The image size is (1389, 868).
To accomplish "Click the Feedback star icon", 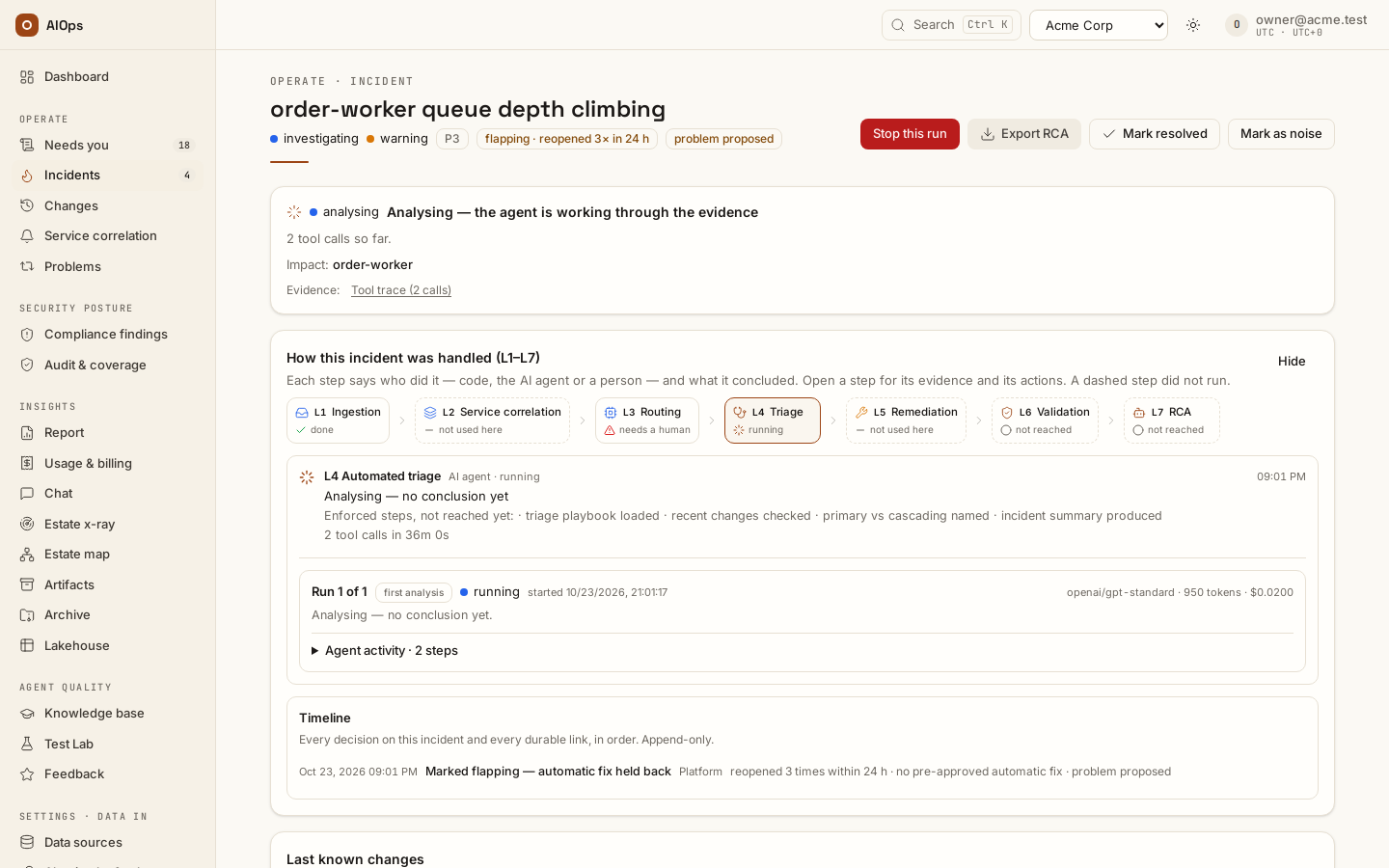I will point(27,774).
